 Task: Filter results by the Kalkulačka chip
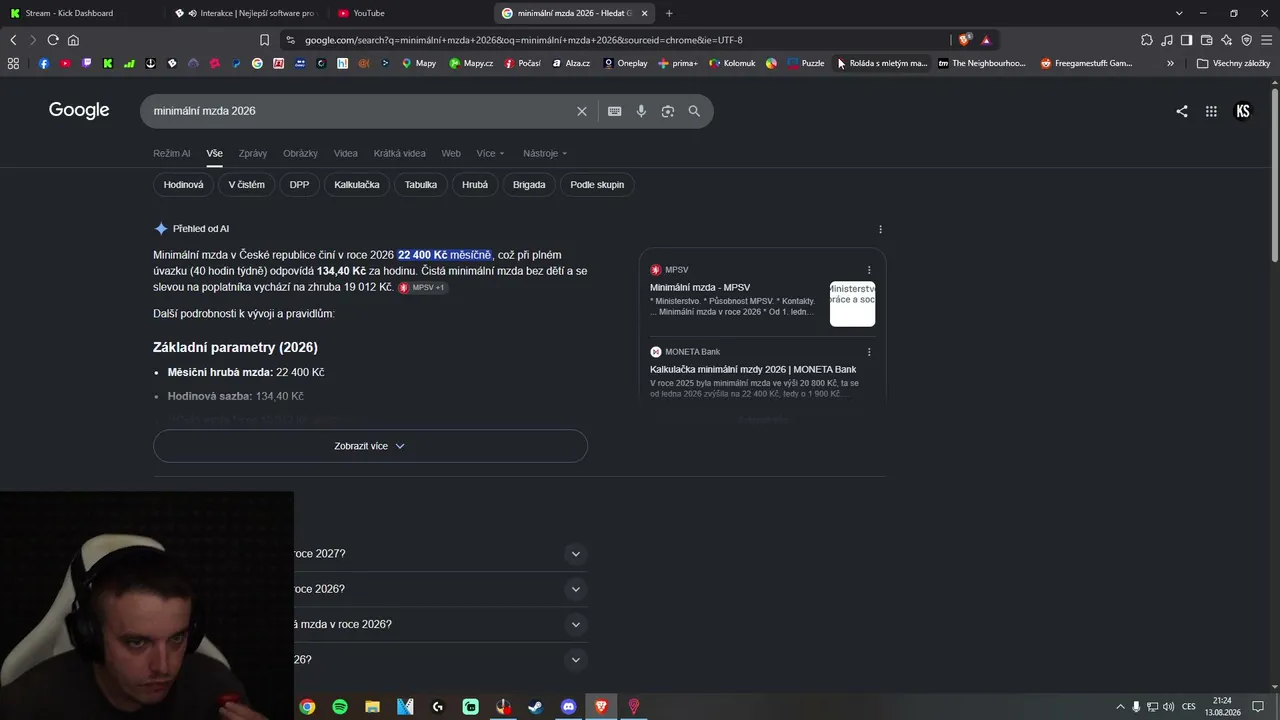[x=357, y=185]
